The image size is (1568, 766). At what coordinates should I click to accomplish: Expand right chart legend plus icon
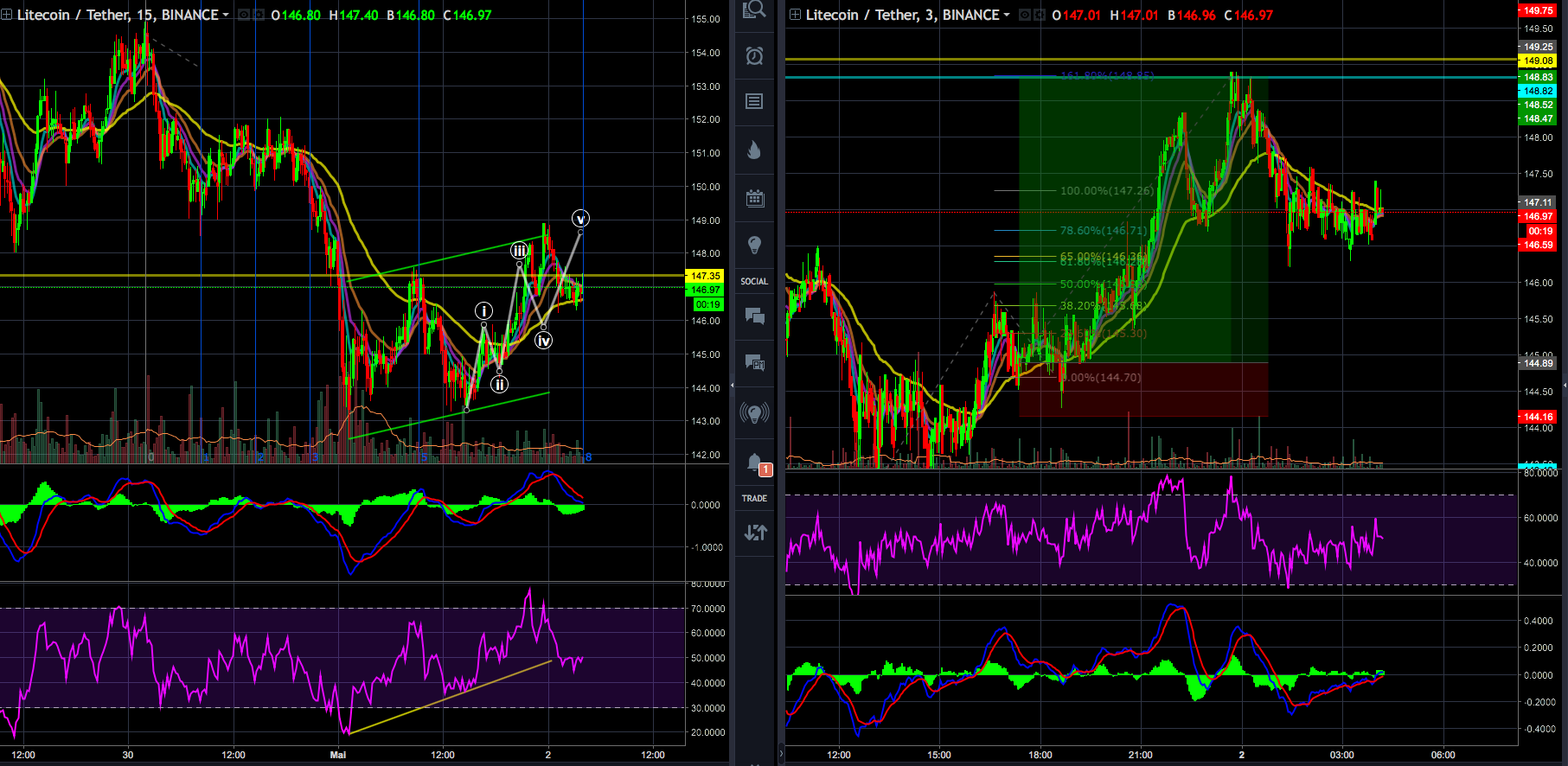795,15
